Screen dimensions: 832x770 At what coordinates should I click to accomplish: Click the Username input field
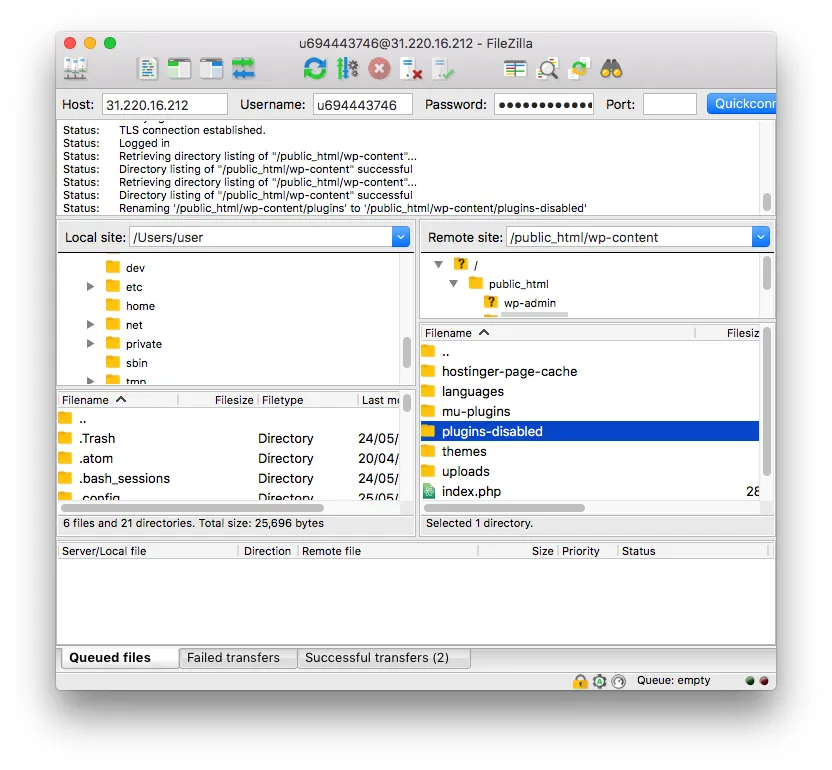[362, 105]
